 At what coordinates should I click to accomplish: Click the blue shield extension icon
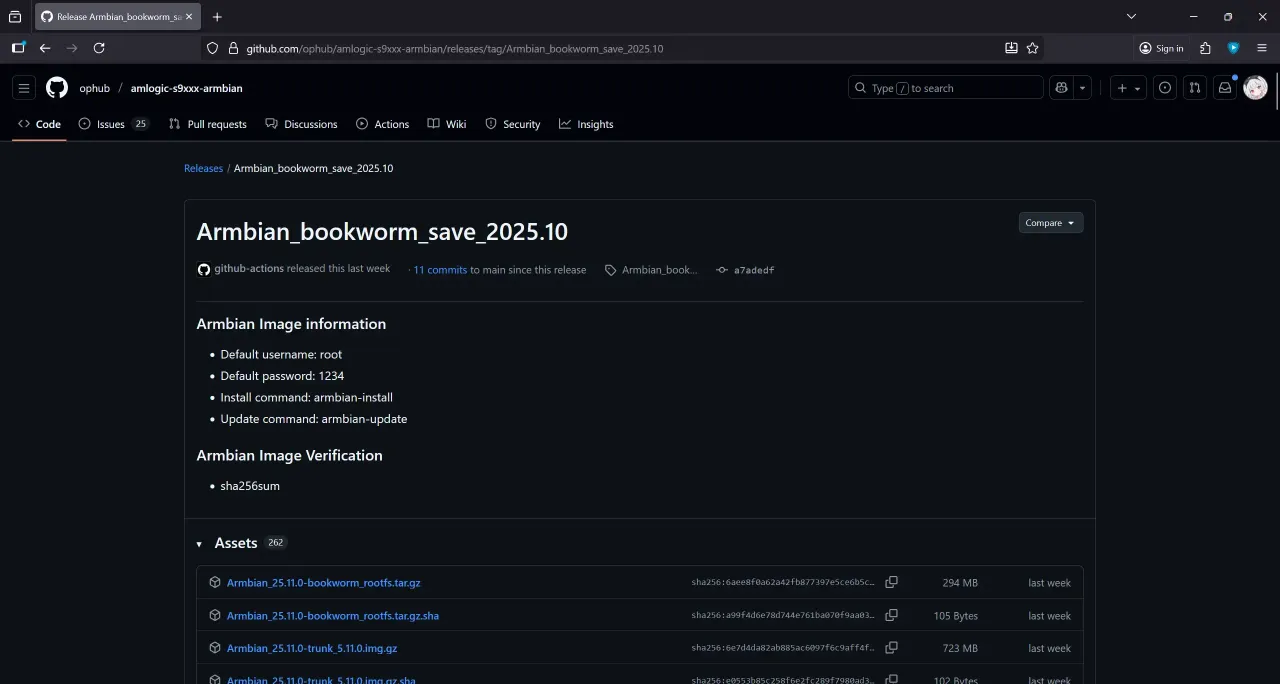coord(1234,48)
